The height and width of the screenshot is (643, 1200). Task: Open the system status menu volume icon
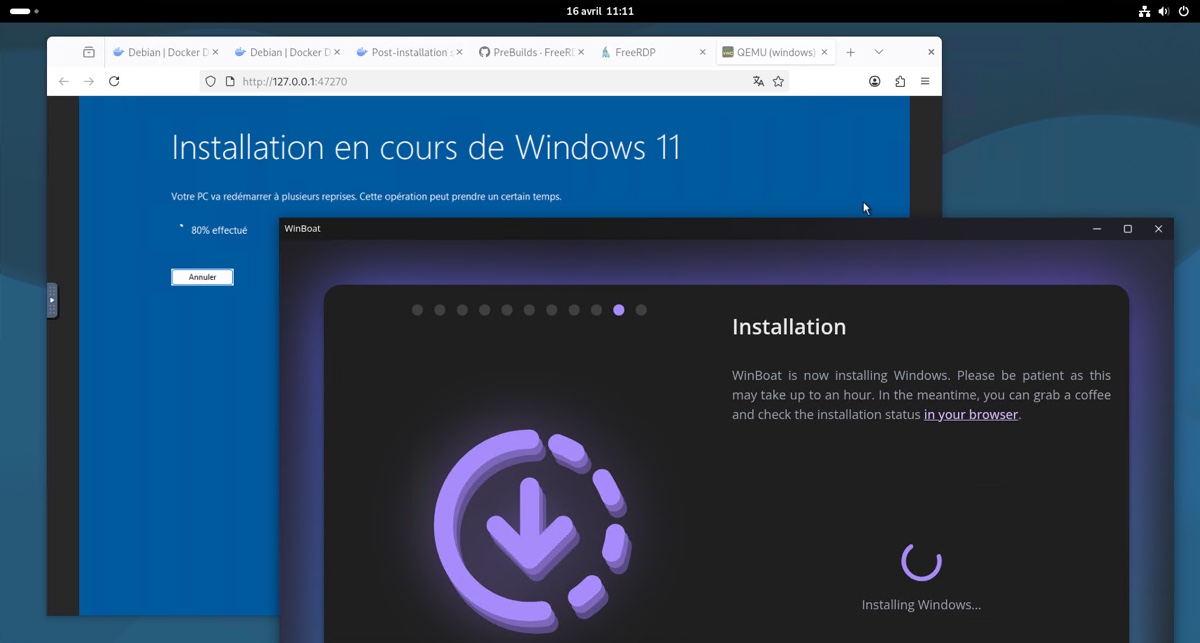tap(1164, 11)
